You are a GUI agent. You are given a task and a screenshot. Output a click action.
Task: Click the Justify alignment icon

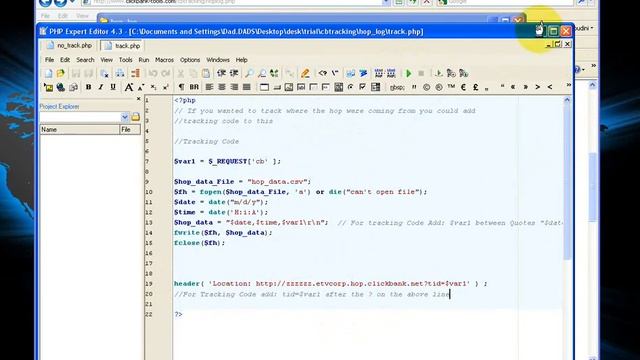pyautogui.click(x=247, y=87)
